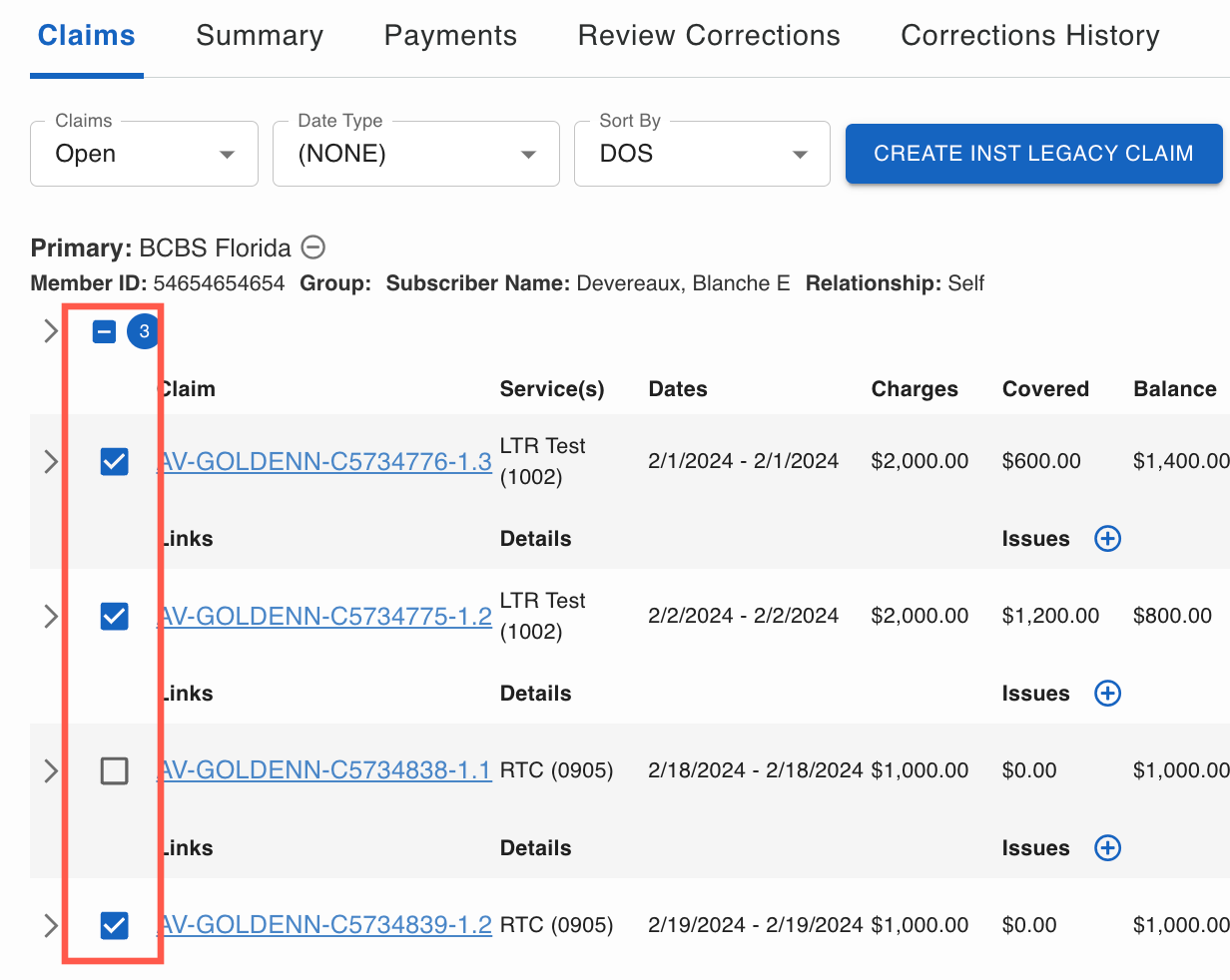1230x980 pixels.
Task: Open the Date Type dropdown
Action: click(x=415, y=154)
